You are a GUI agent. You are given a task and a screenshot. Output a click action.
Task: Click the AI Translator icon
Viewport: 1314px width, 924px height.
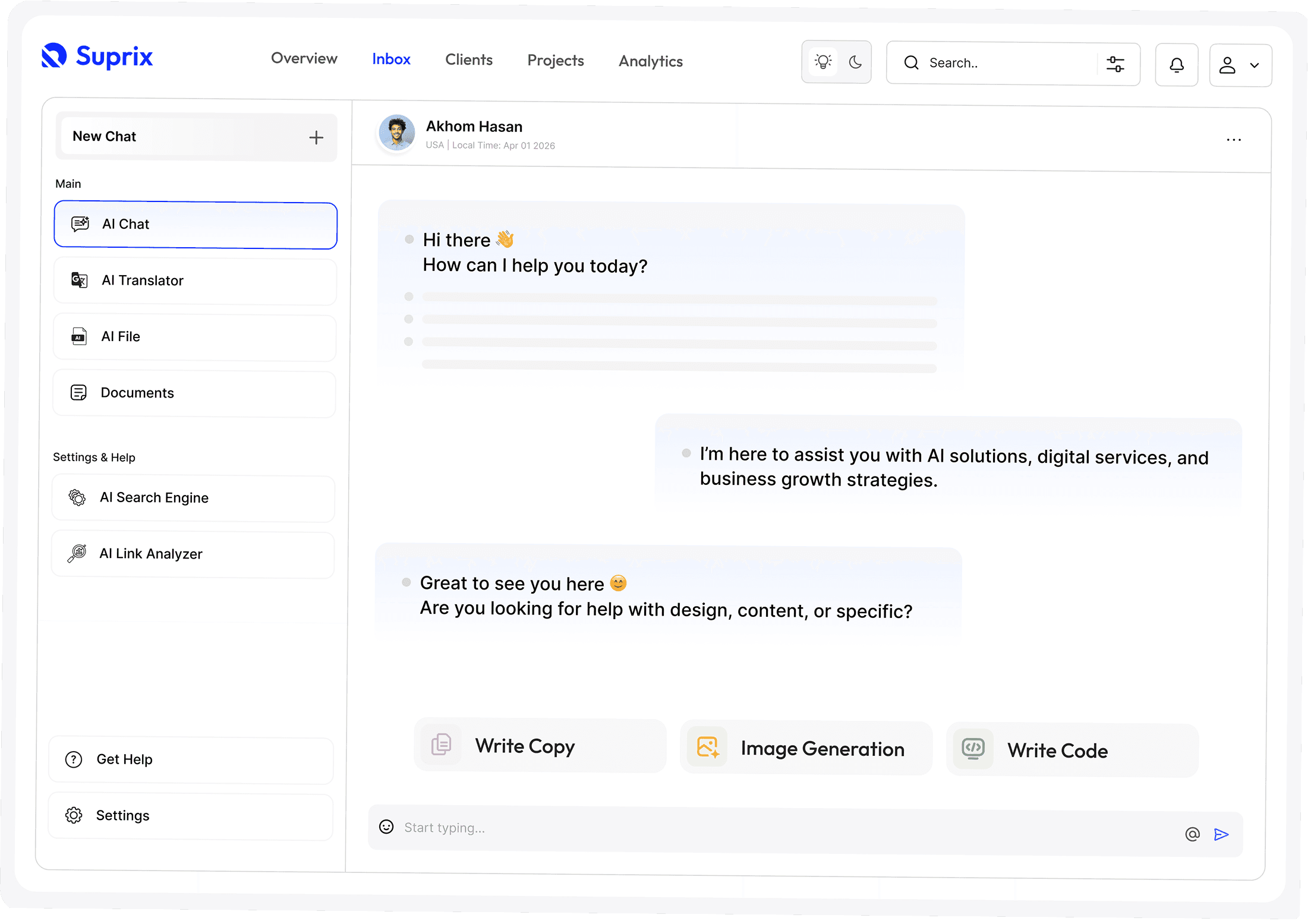point(80,280)
